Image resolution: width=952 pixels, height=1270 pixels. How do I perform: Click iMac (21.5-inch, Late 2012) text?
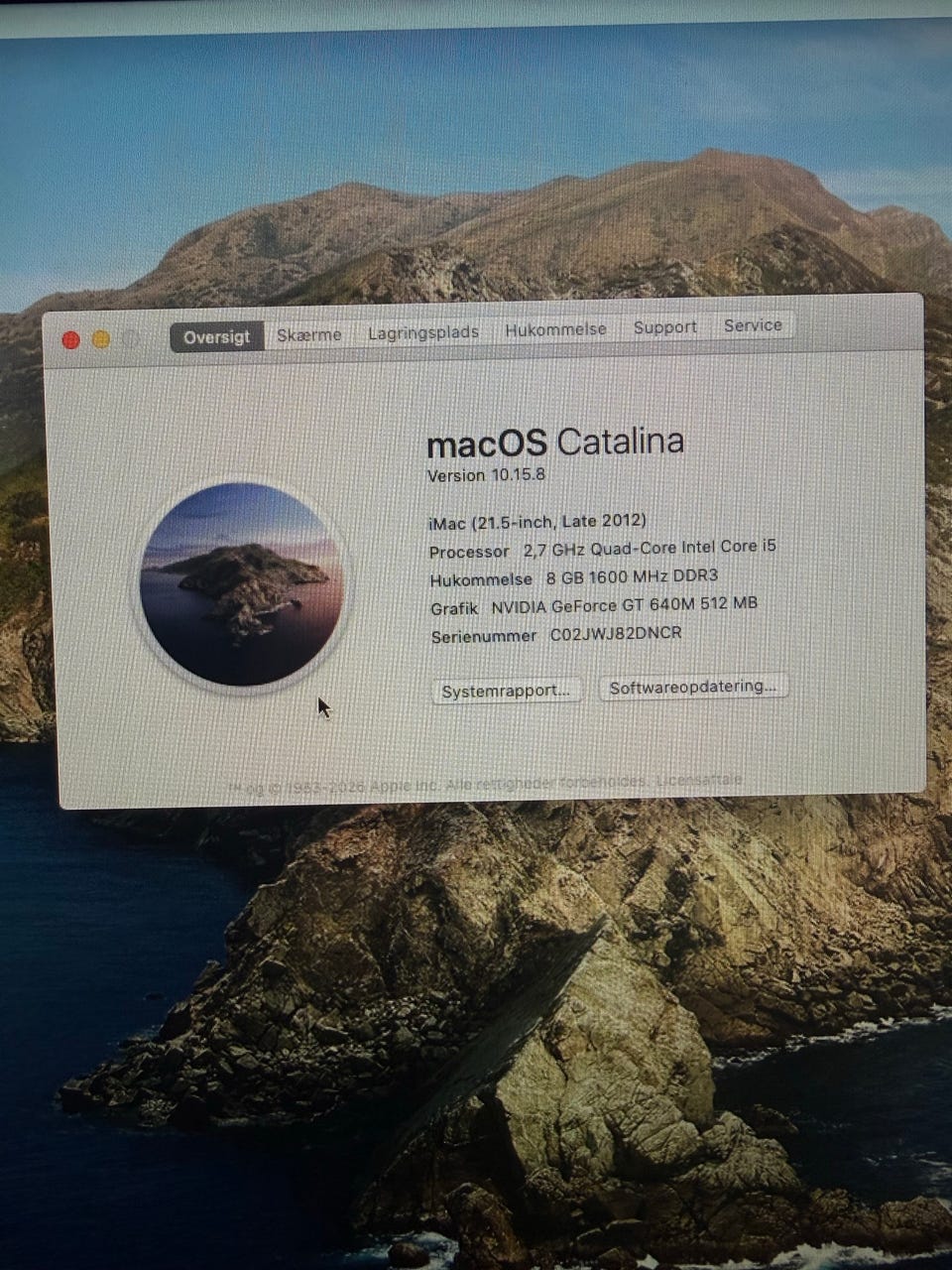click(537, 521)
